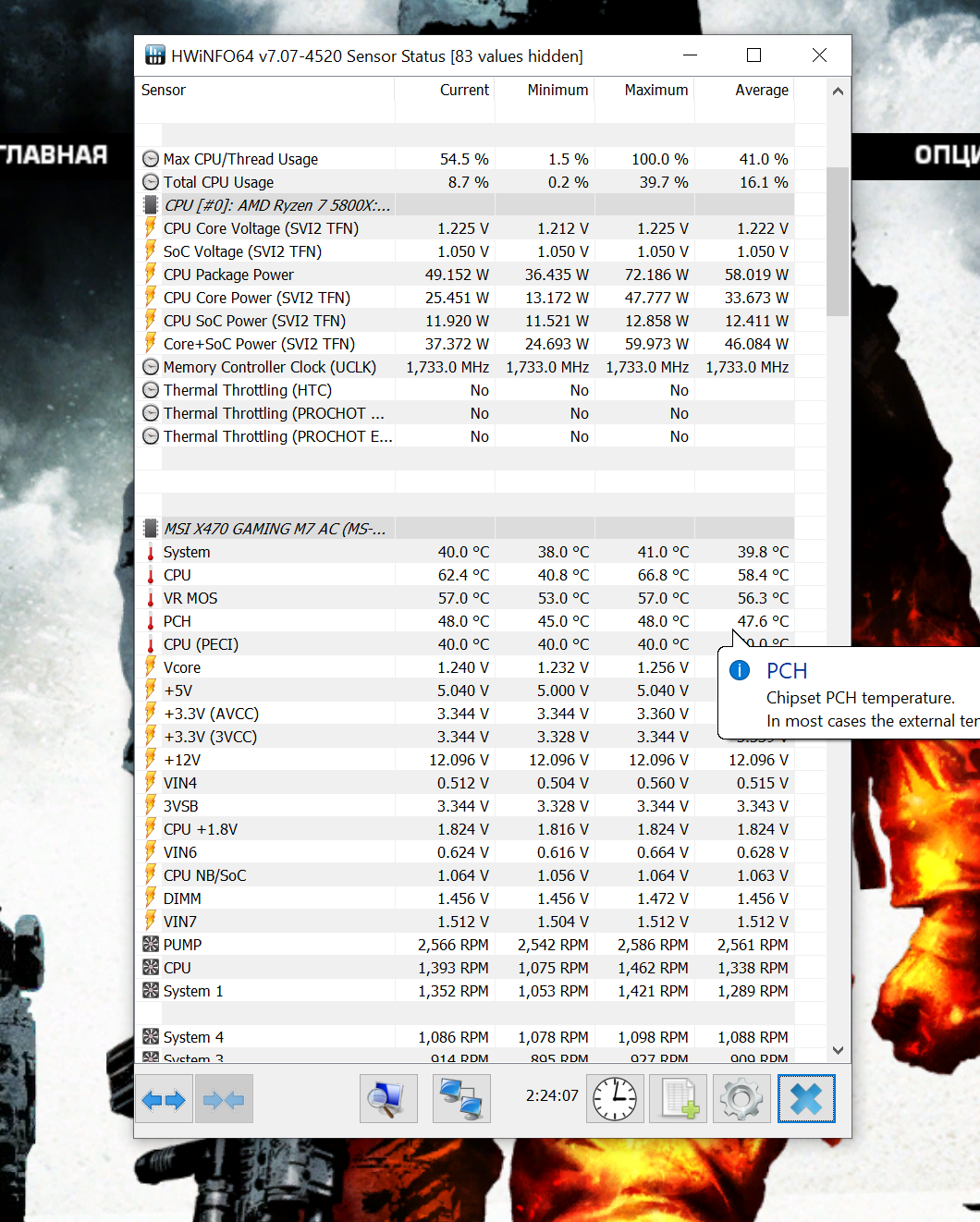
Task: Reset the elapsed time clock button
Action: [615, 1099]
